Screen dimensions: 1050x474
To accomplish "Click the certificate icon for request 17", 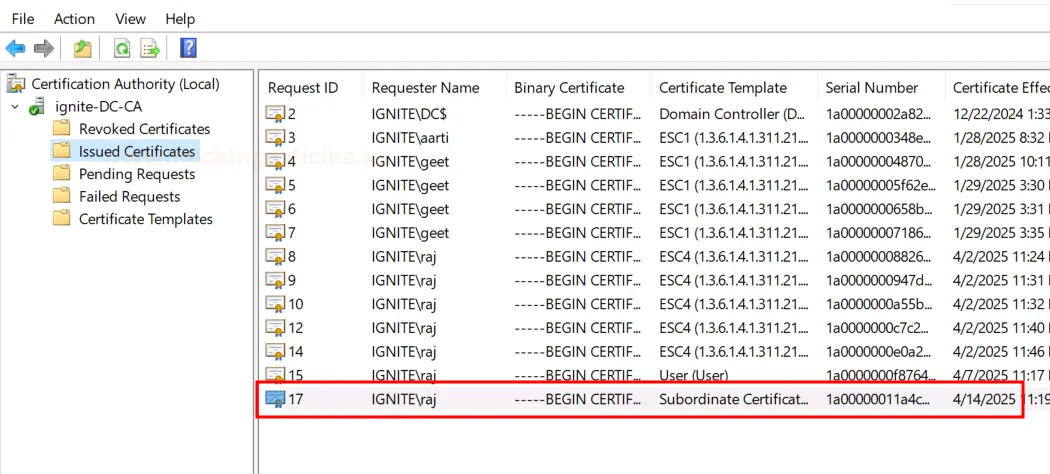I will tap(275, 399).
